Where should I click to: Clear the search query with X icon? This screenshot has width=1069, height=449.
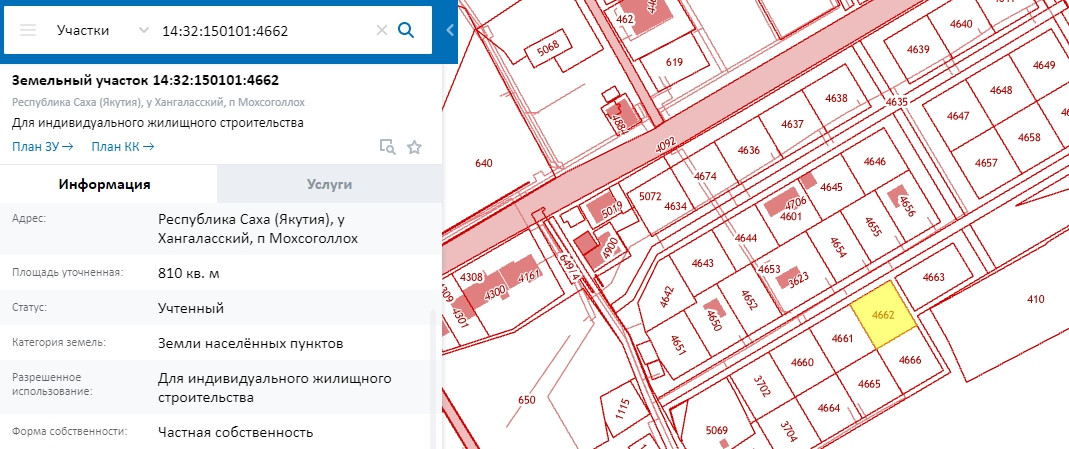pyautogui.click(x=382, y=30)
